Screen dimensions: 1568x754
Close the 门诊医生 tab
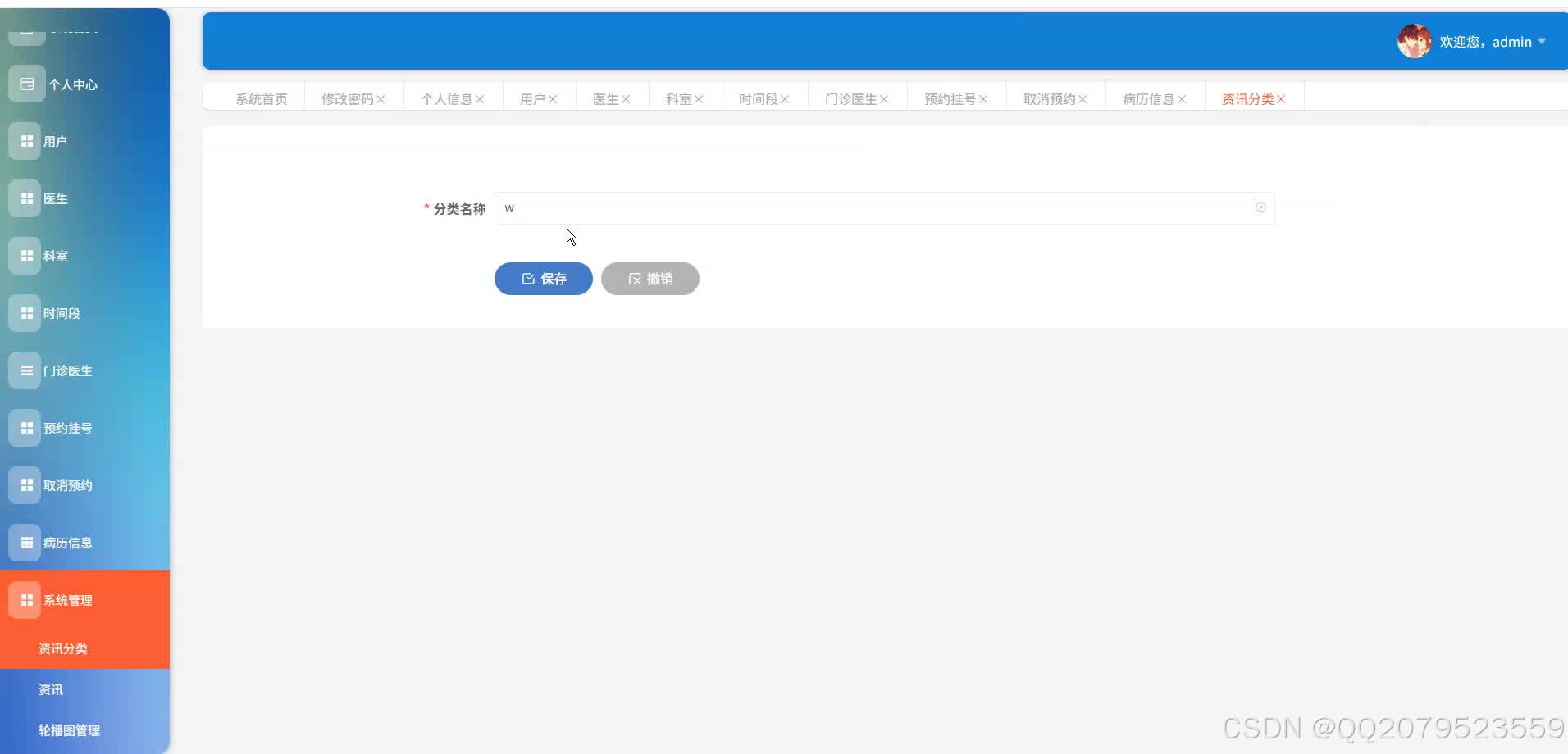(x=884, y=99)
